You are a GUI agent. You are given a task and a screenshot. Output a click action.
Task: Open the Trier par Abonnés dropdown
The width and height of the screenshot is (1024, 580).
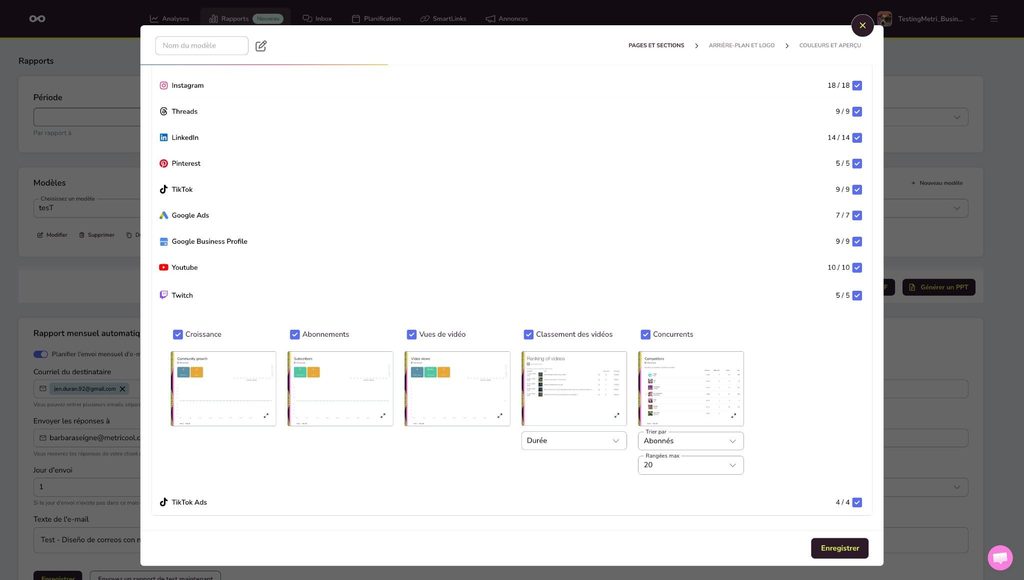[690, 441]
